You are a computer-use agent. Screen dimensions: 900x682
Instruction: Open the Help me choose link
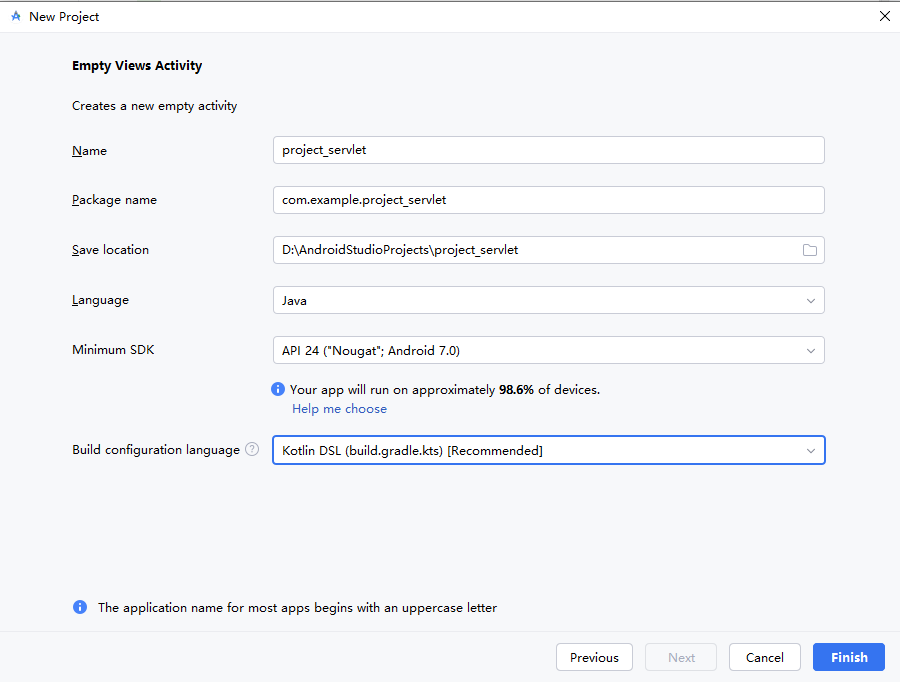point(339,409)
